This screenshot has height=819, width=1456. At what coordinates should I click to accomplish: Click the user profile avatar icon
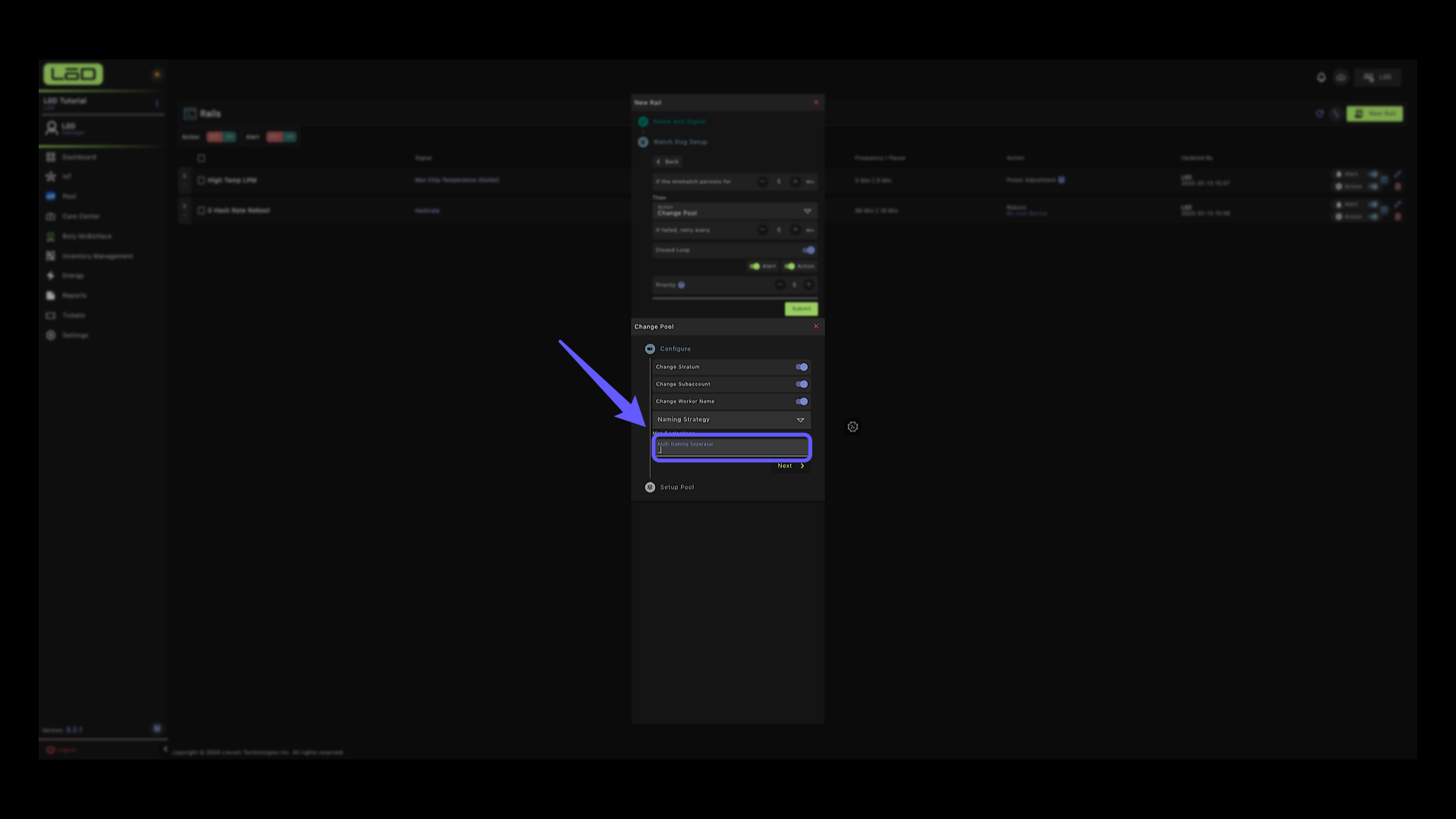(52, 128)
